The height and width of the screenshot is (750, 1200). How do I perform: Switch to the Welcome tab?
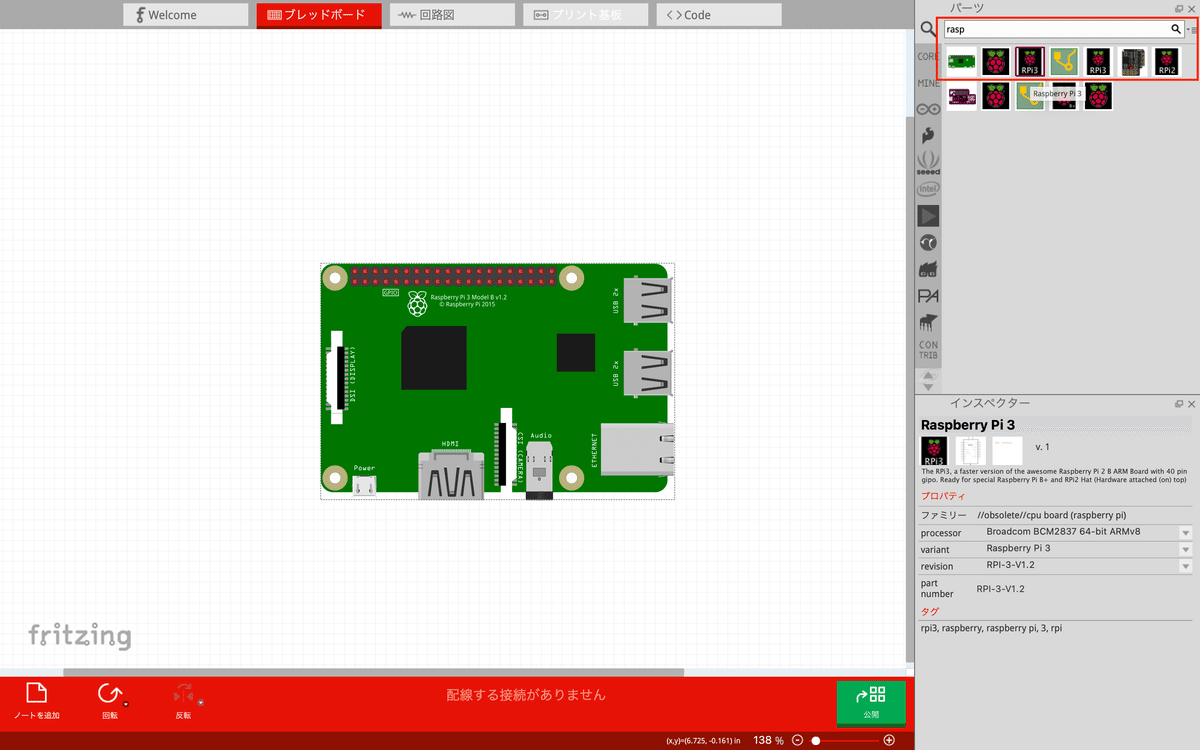[186, 15]
